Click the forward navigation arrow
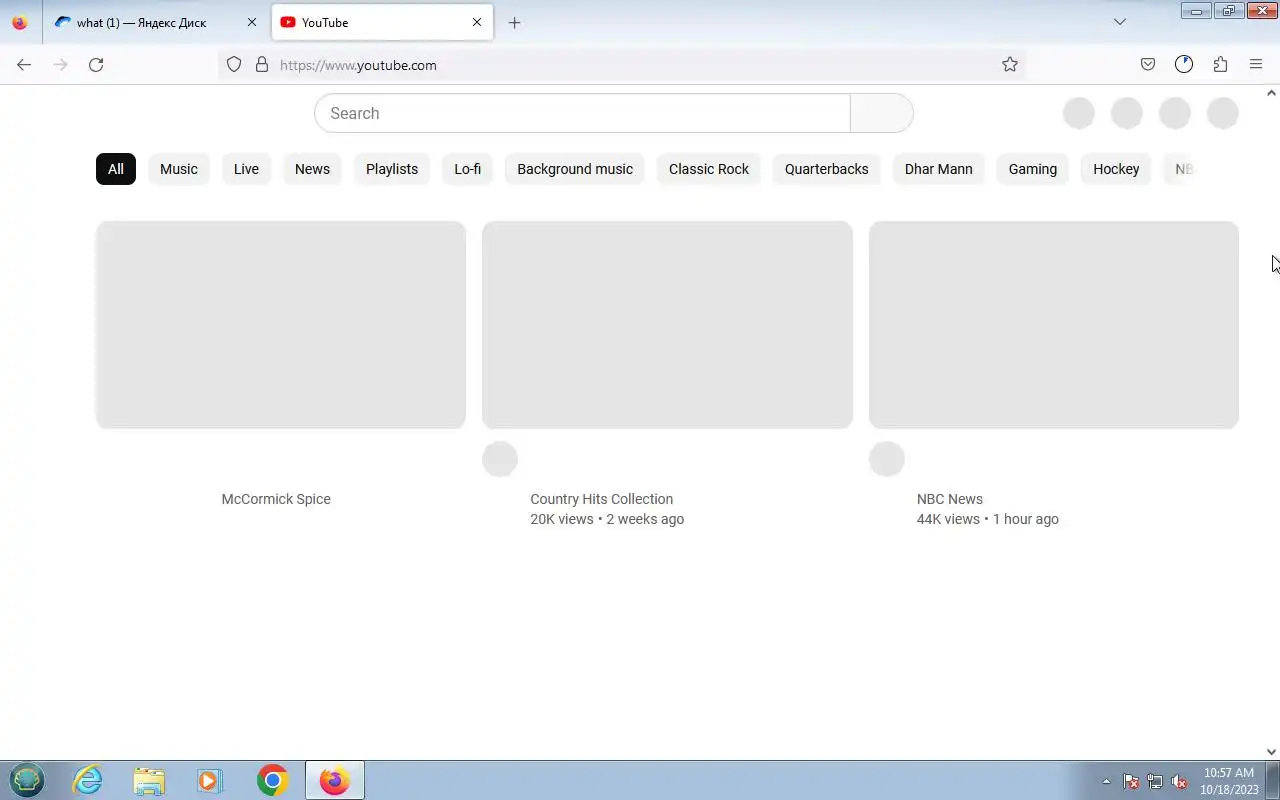 pyautogui.click(x=60, y=65)
